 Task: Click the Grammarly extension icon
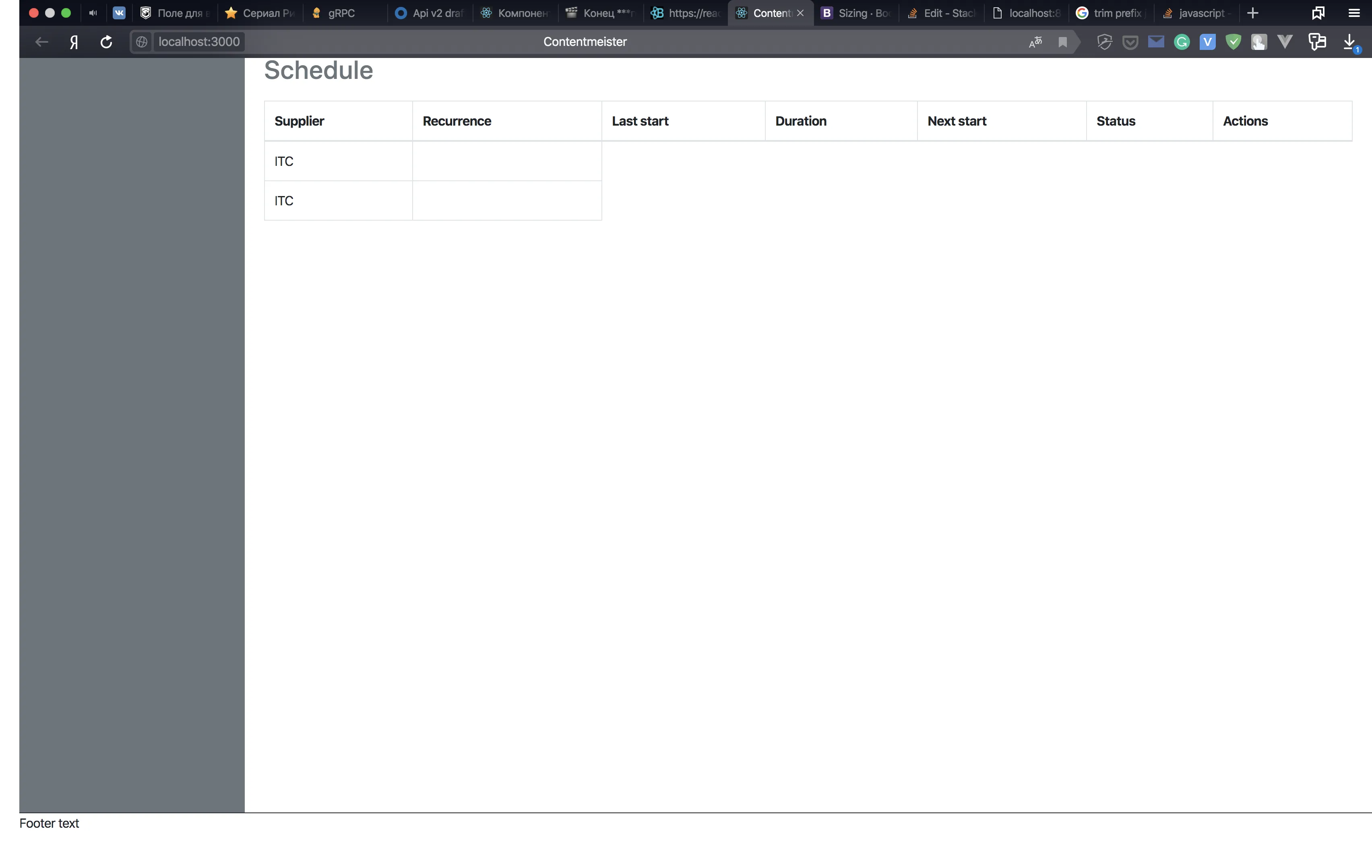pos(1182,42)
